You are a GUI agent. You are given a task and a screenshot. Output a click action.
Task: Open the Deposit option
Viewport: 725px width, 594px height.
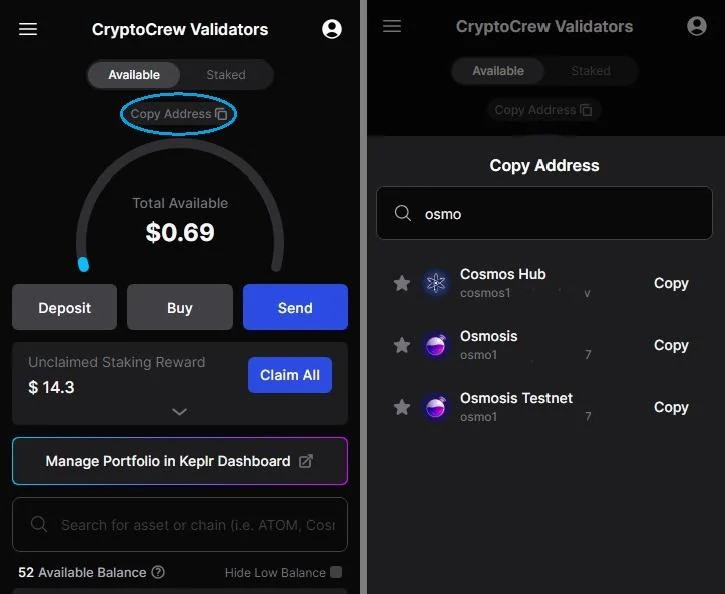(x=65, y=307)
